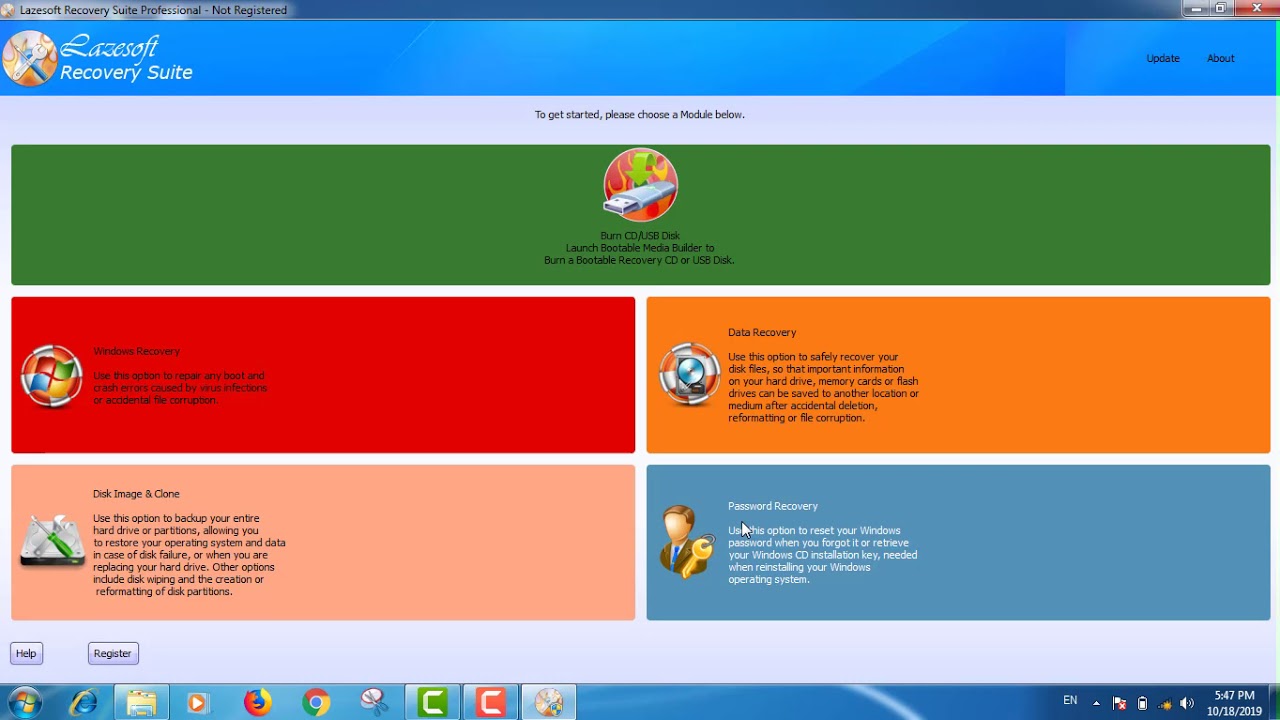Open the network tray icon

[x=1164, y=703]
